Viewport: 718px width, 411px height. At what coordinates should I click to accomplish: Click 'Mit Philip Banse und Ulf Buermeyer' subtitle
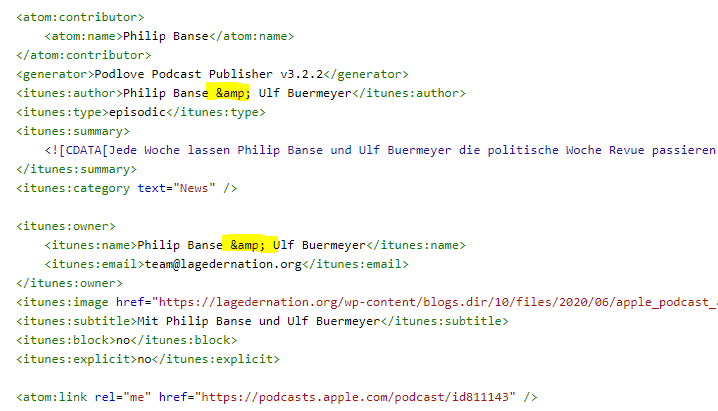pos(259,321)
